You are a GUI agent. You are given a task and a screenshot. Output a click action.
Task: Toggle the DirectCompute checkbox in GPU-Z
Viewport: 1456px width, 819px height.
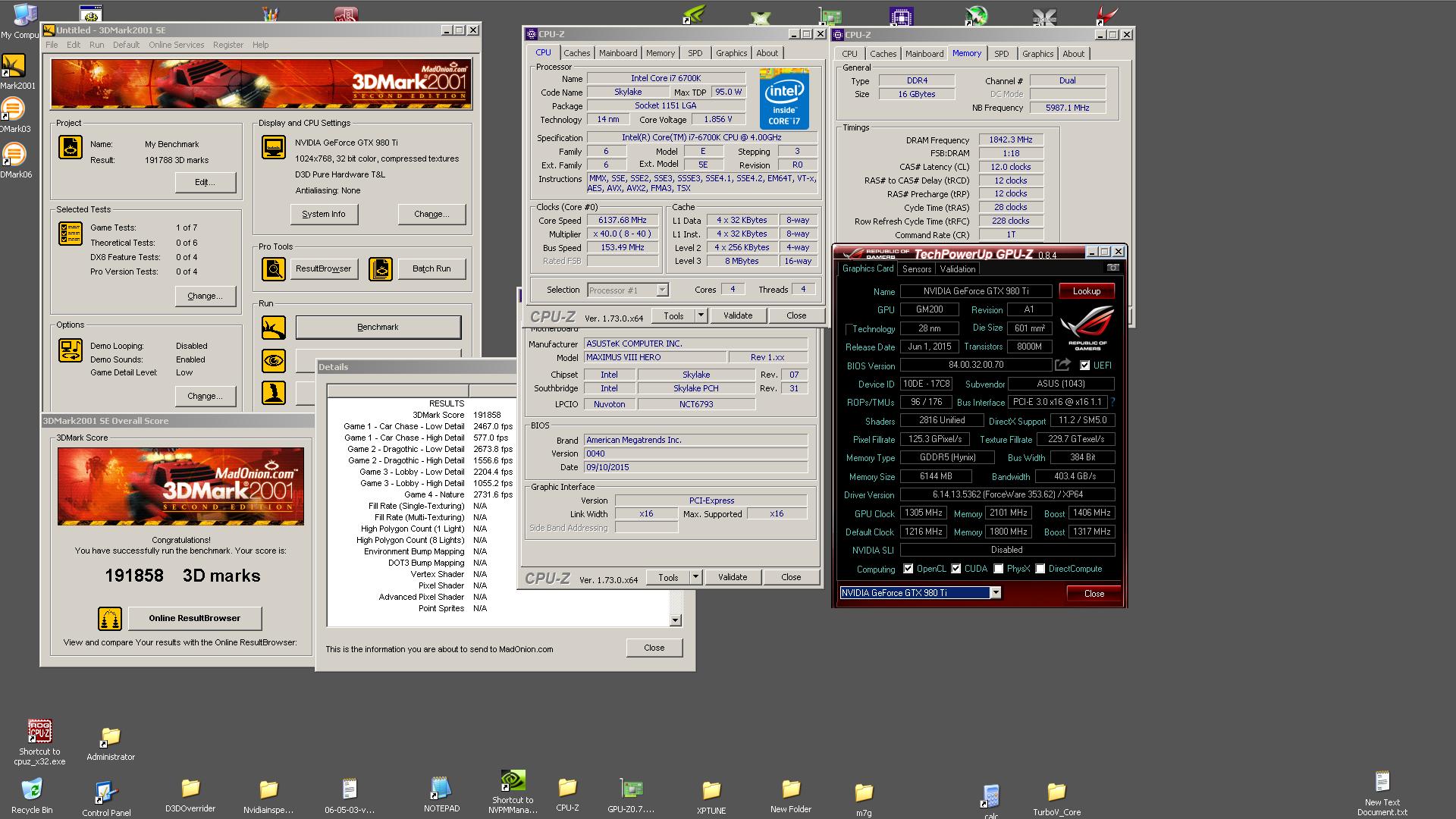click(x=1040, y=569)
